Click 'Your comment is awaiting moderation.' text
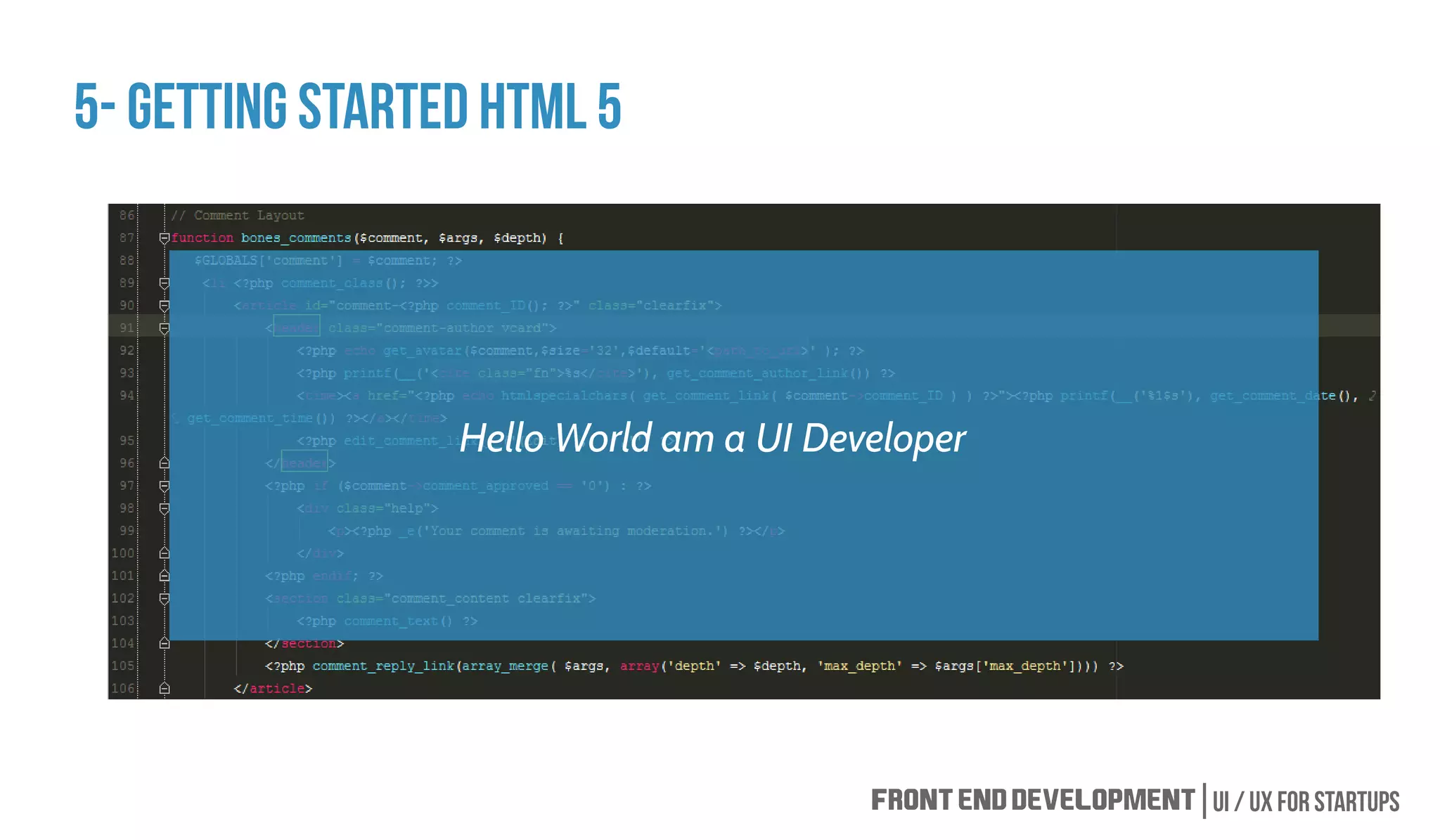The width and height of the screenshot is (1440, 840). [571, 531]
